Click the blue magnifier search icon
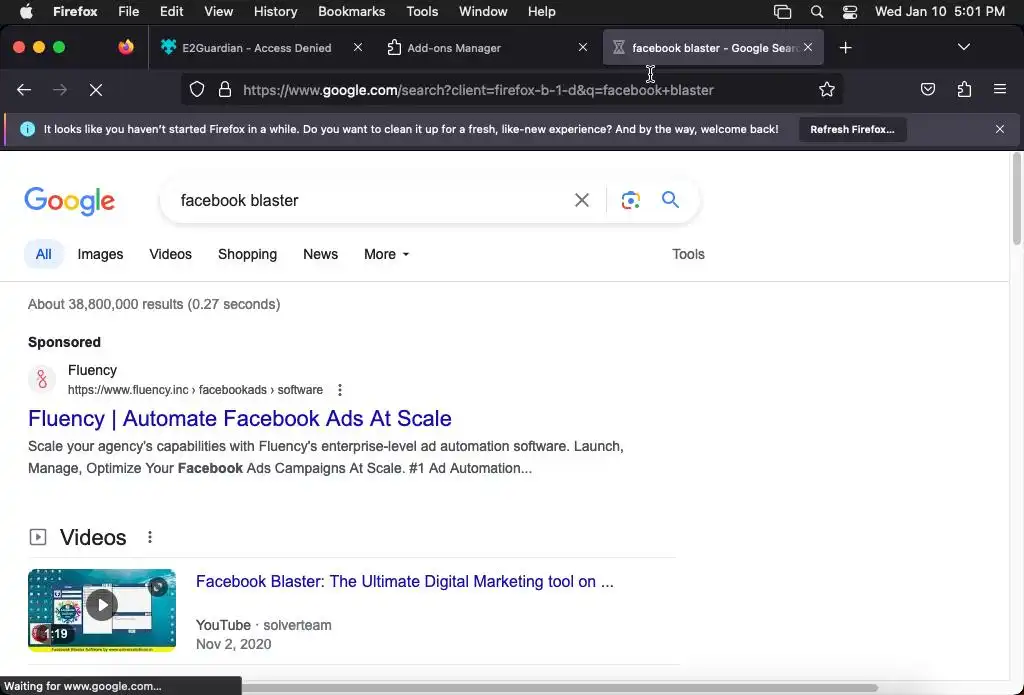Viewport: 1024px width, 695px height. coord(670,200)
